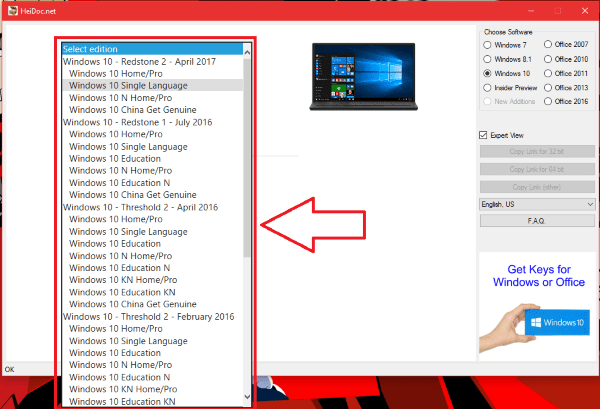Choose China Get Genuine under Redstone 2

pos(152,110)
